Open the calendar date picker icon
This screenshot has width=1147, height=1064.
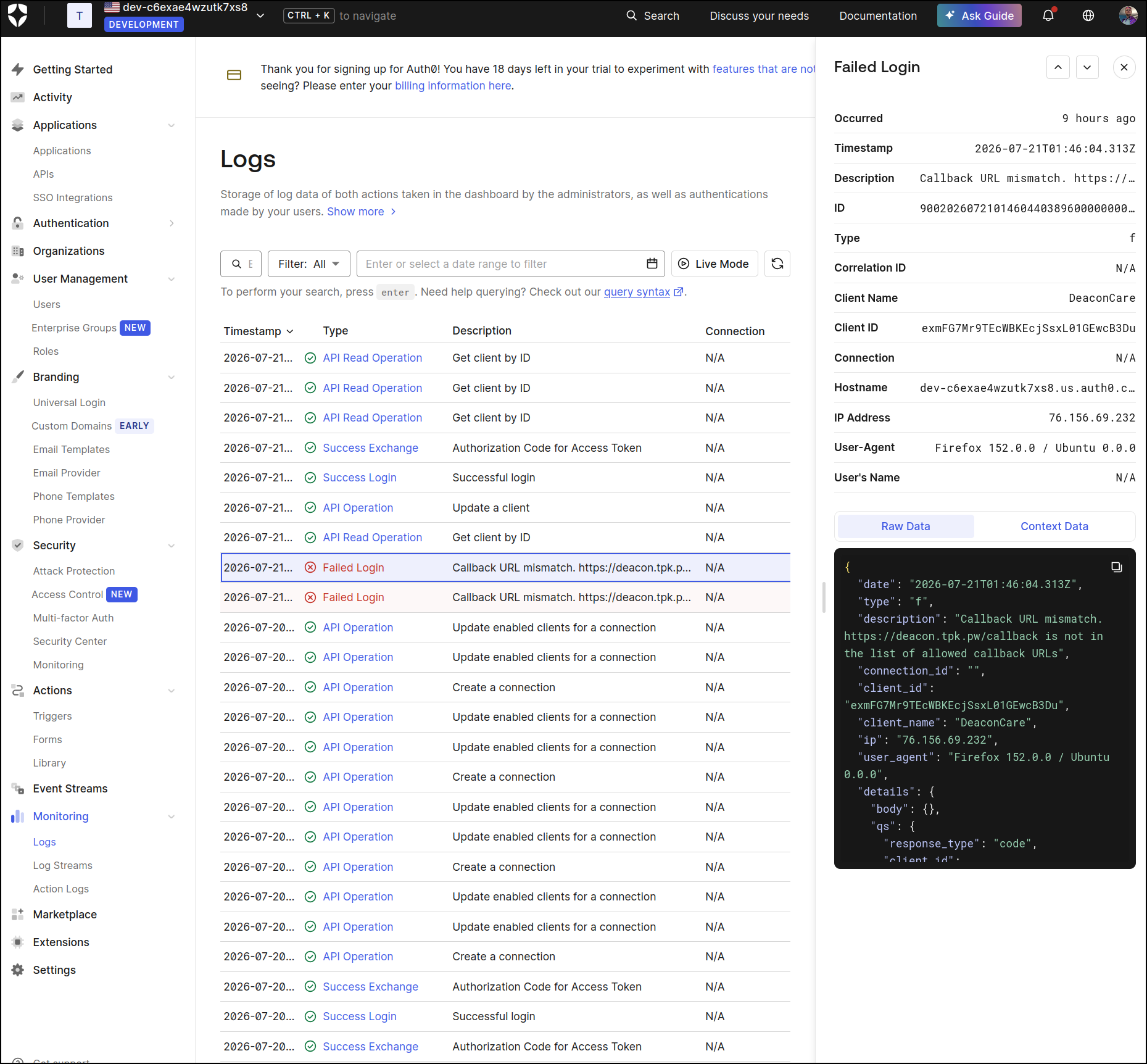652,264
